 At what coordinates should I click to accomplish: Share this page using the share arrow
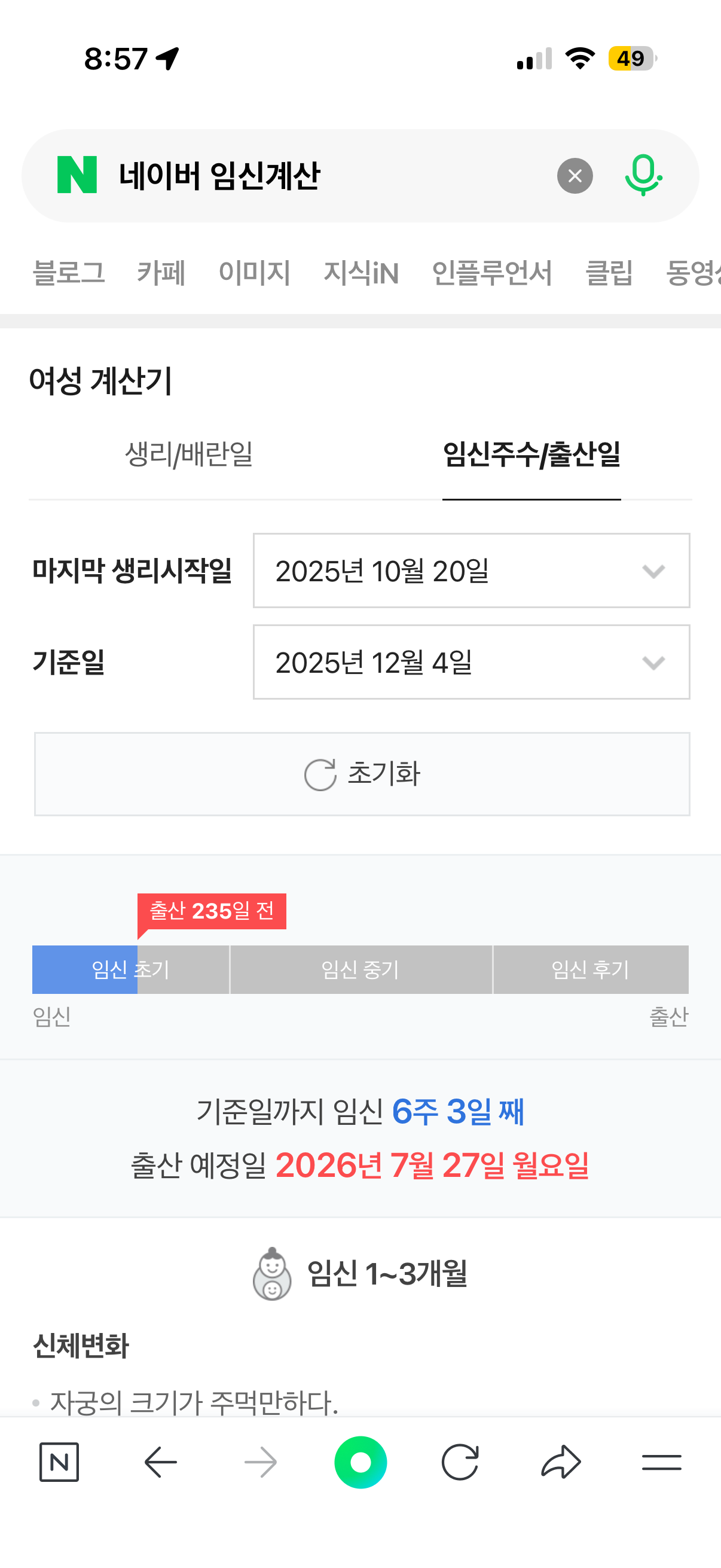(560, 1462)
